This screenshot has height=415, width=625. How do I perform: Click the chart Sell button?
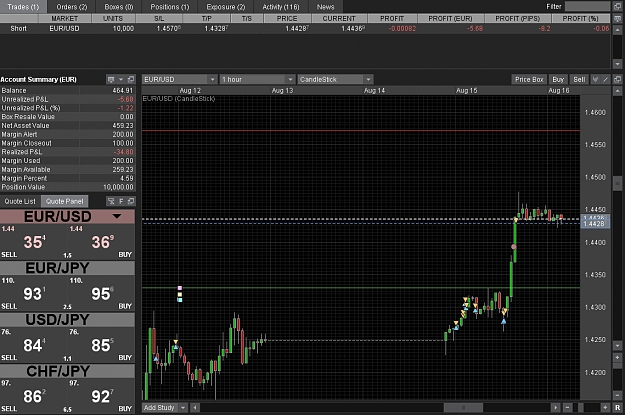579,79
